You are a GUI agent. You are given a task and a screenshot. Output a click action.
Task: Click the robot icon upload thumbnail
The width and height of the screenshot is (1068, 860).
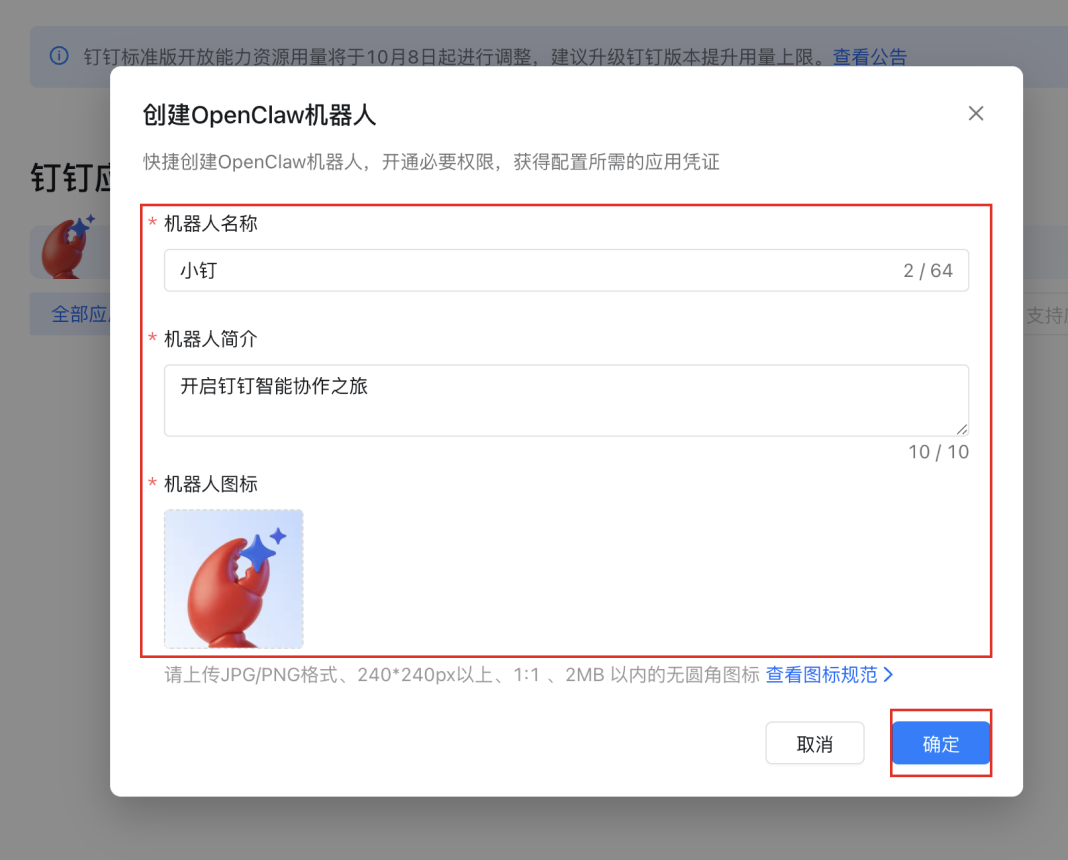(234, 579)
